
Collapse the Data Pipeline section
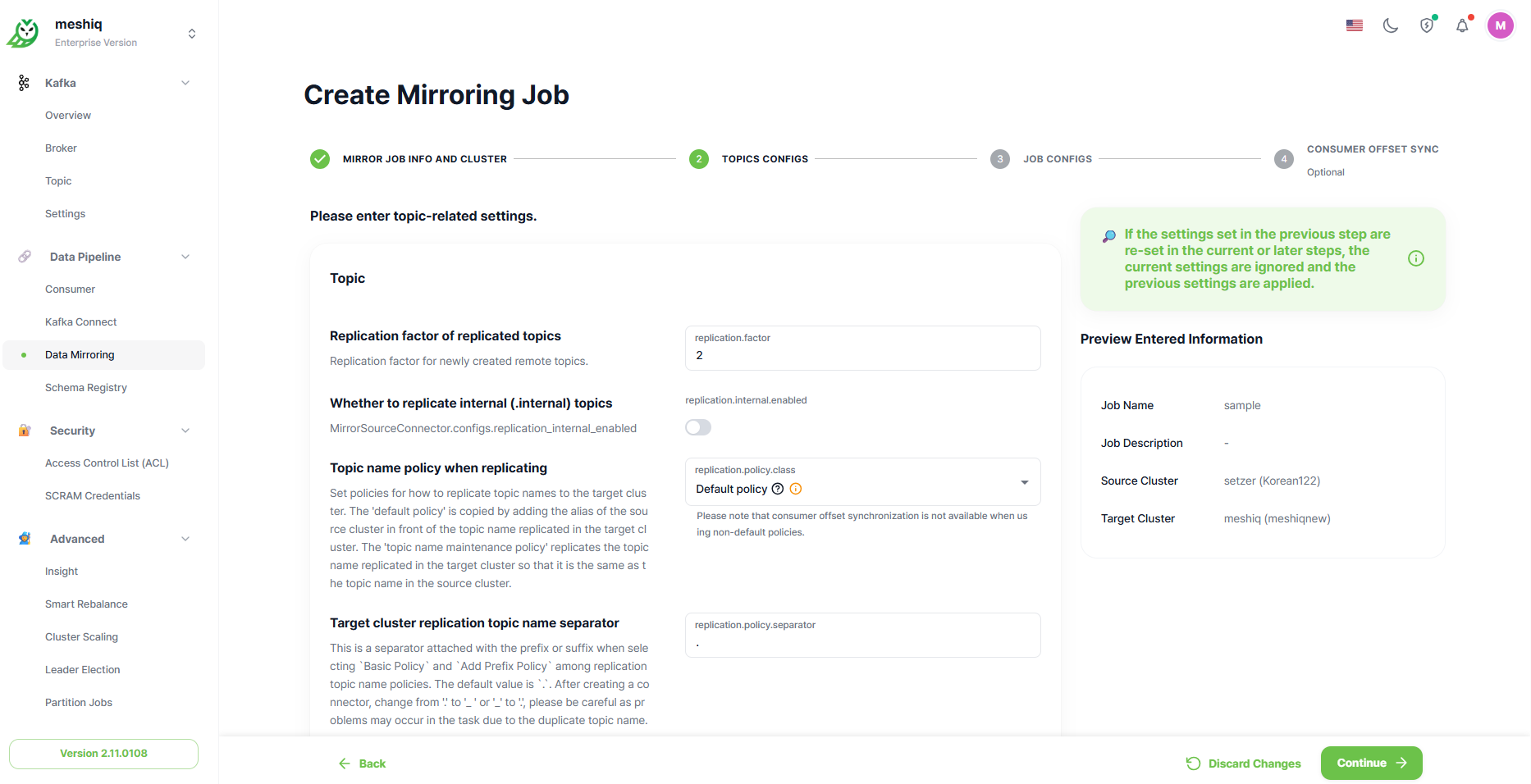pyautogui.click(x=185, y=257)
